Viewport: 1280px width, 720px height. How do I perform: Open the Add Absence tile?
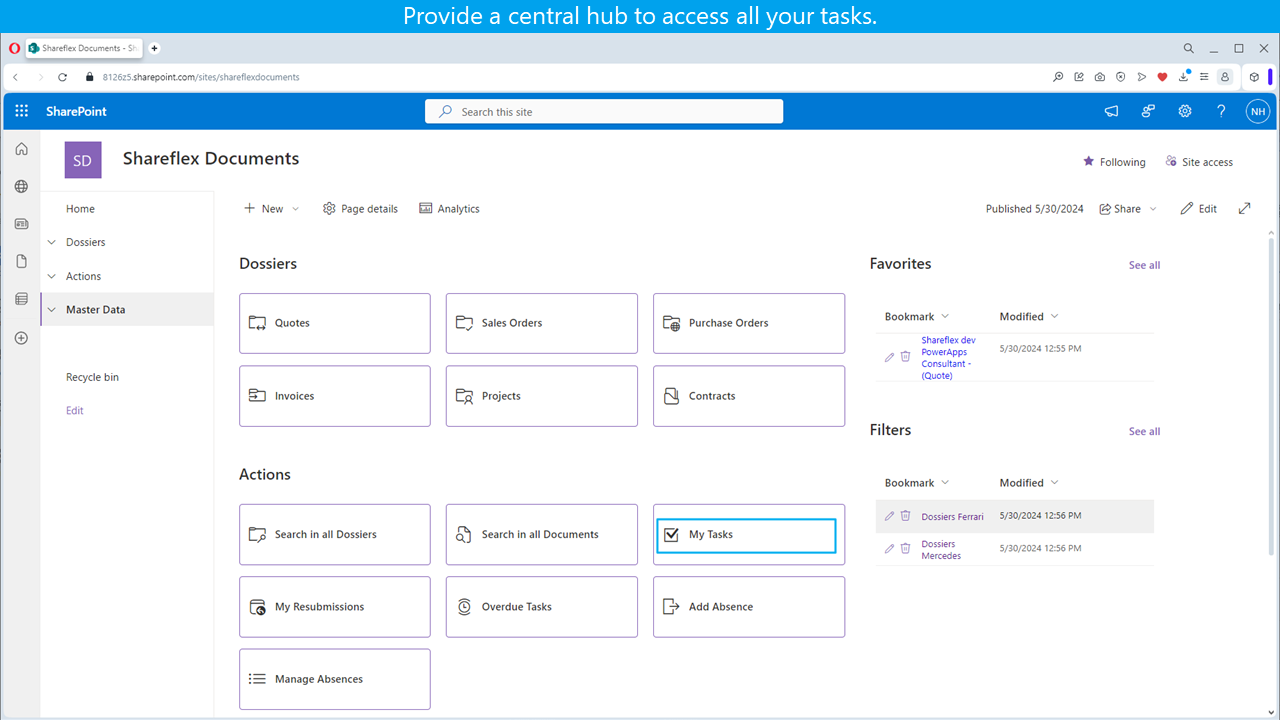point(749,607)
